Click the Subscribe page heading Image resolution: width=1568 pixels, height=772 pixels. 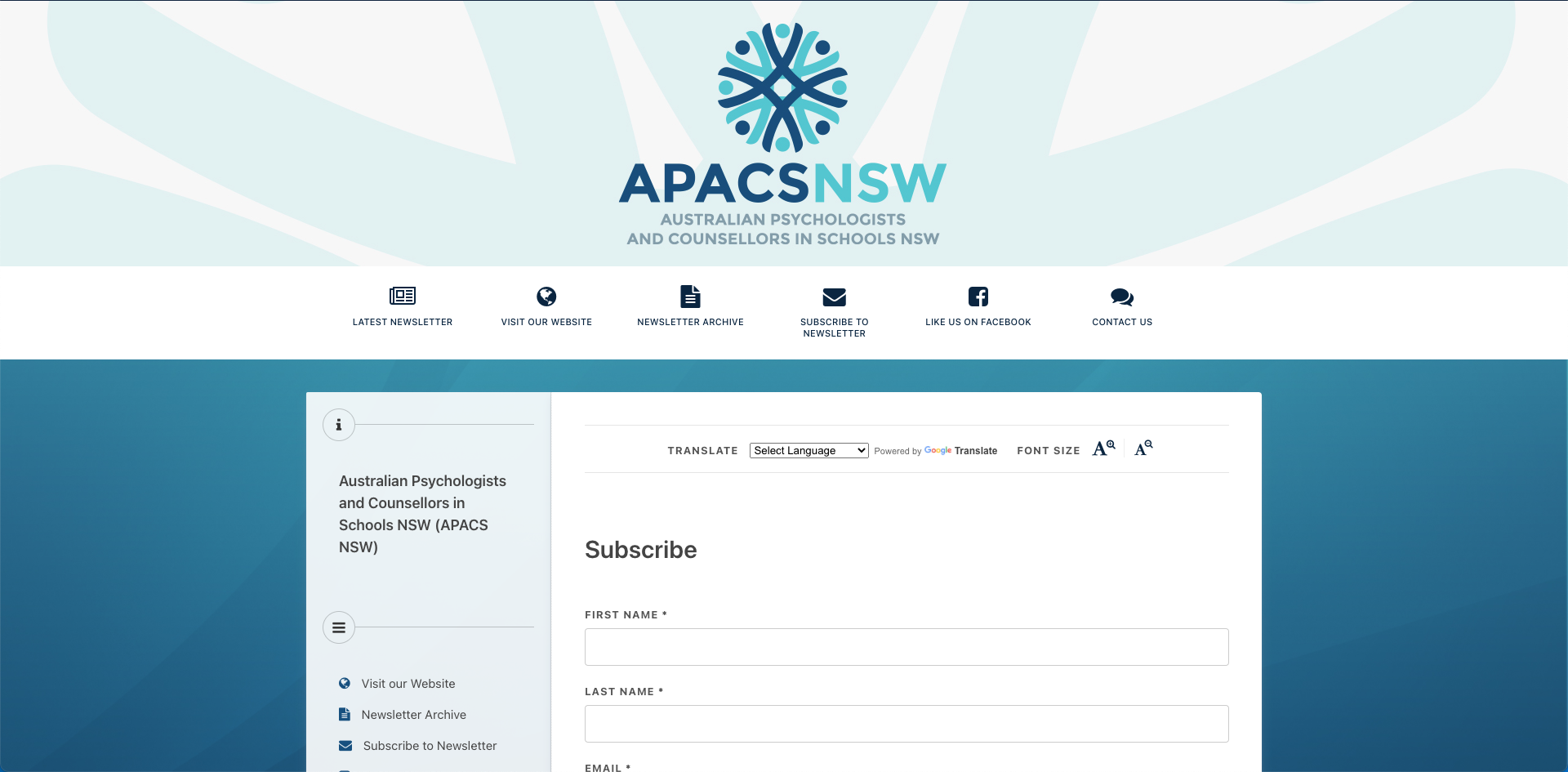click(641, 550)
